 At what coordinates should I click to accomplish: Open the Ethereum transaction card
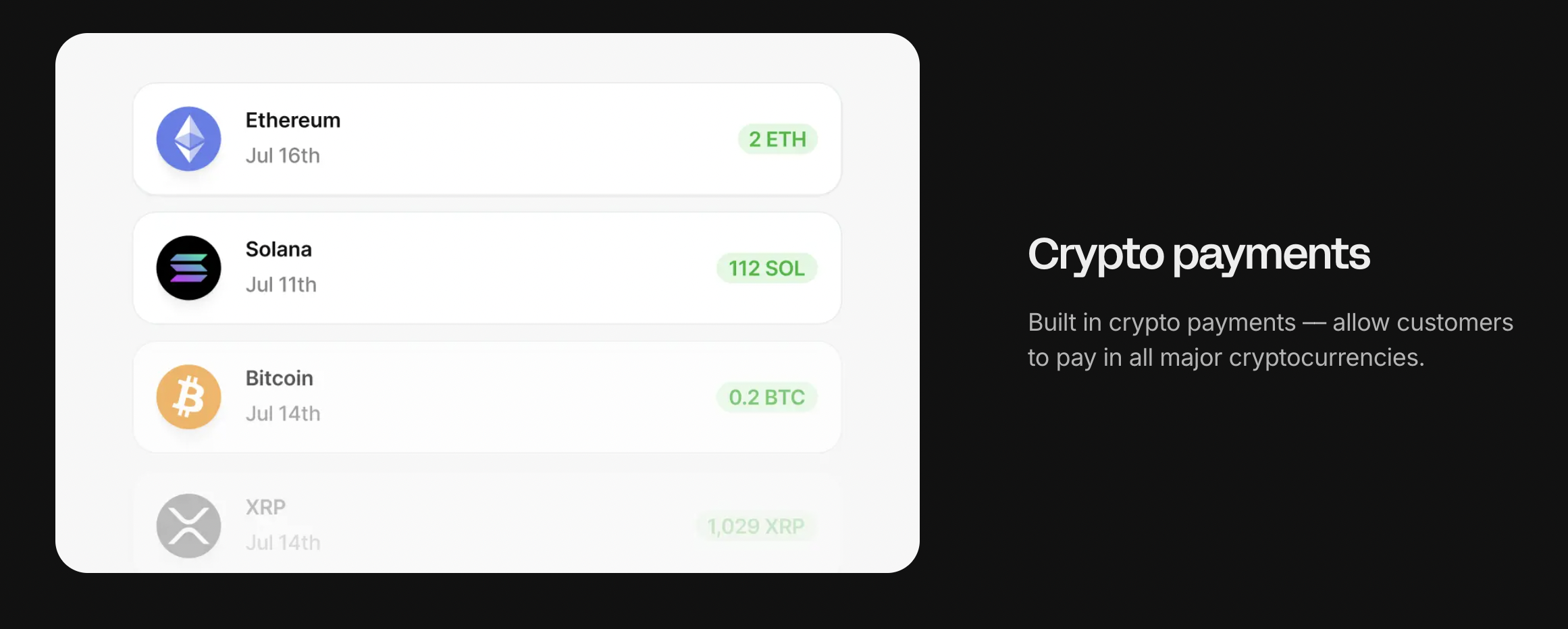(x=488, y=138)
